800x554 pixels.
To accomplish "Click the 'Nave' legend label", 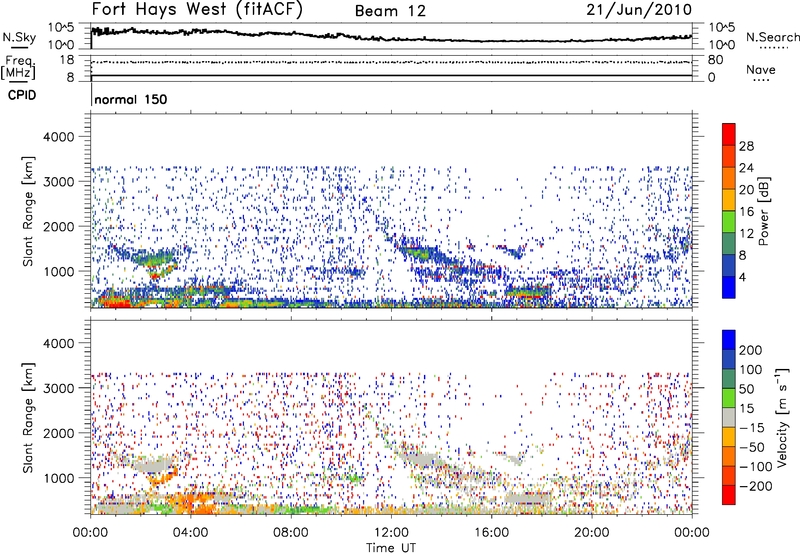I will 761,69.
